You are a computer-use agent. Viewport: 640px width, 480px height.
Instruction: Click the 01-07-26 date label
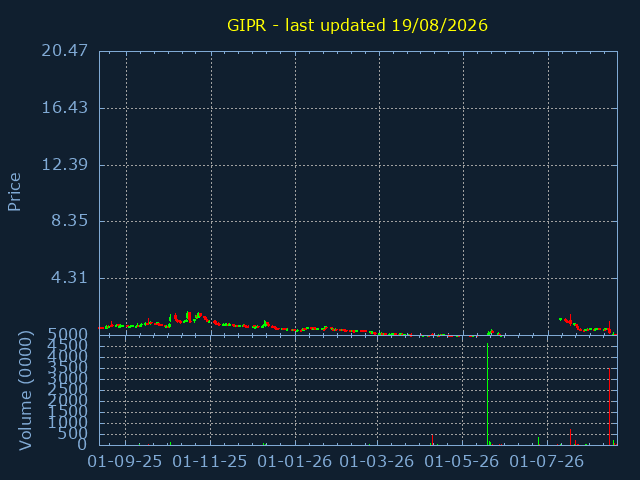pyautogui.click(x=547, y=462)
